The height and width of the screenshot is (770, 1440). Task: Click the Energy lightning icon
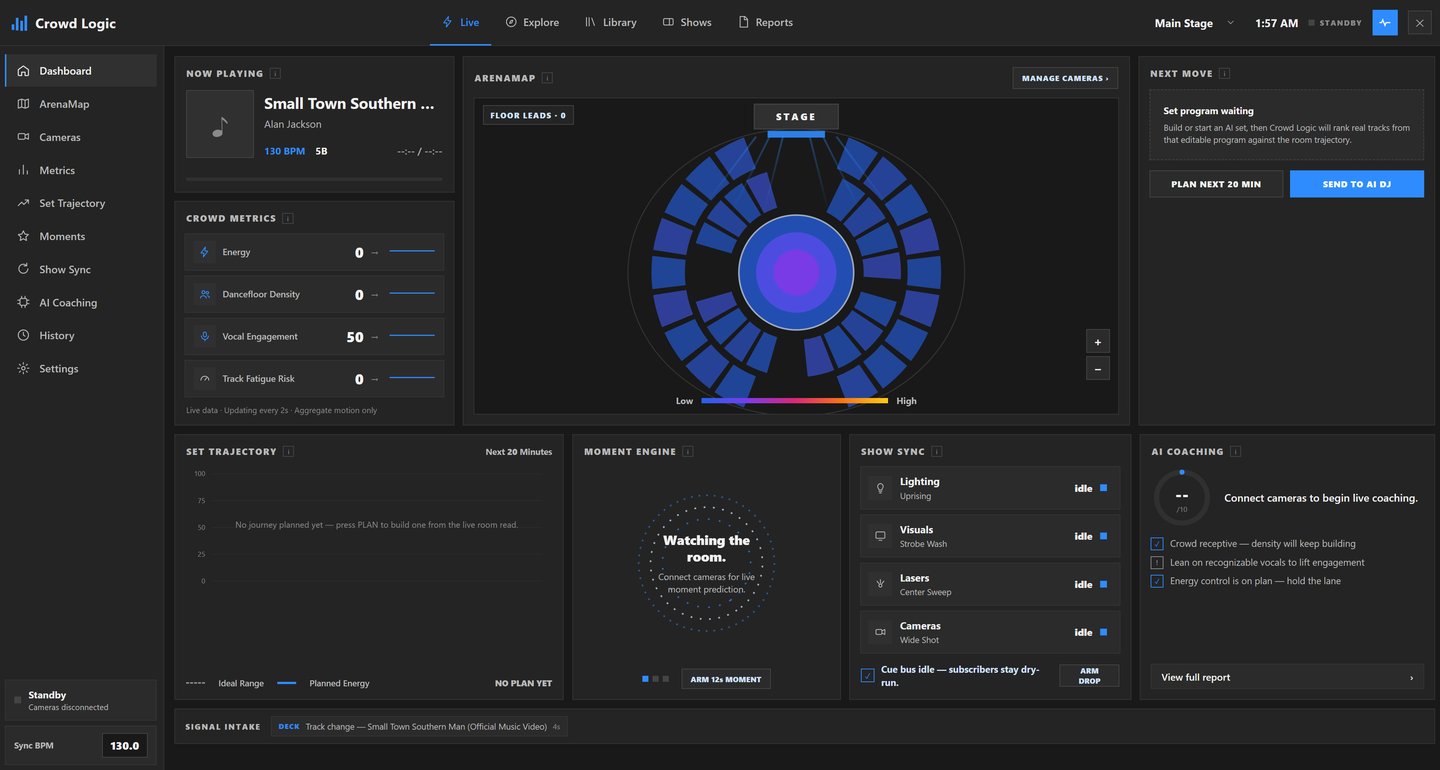tap(205, 252)
